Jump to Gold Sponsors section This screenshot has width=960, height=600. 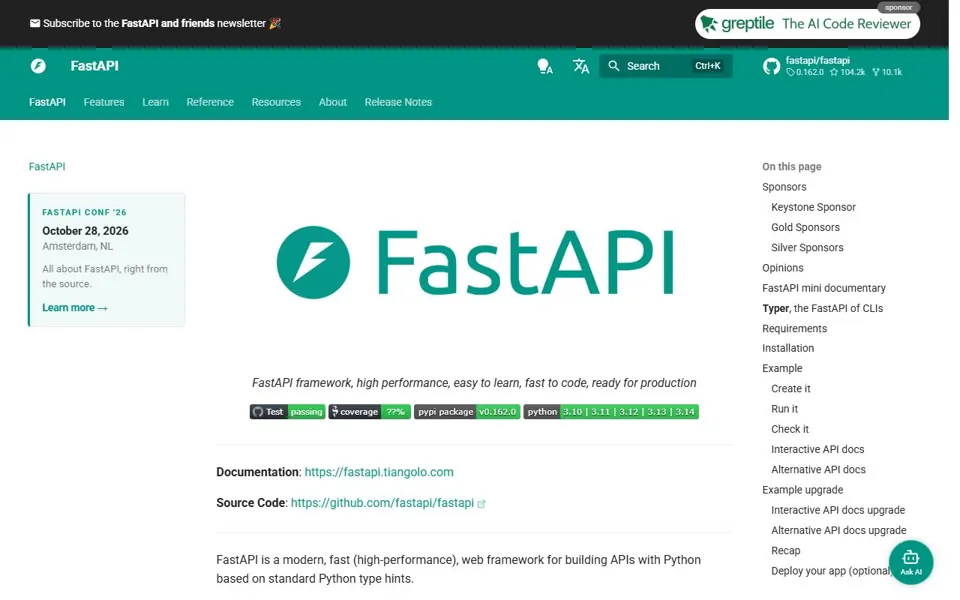805,227
